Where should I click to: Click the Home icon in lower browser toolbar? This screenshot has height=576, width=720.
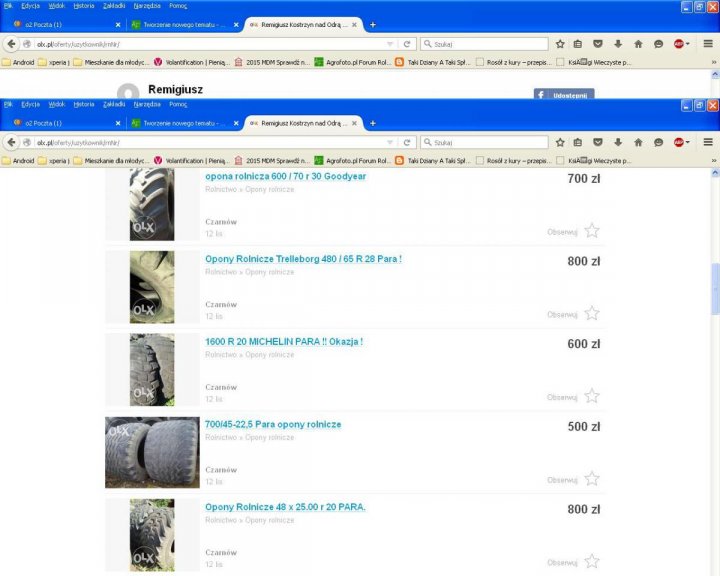(x=638, y=143)
